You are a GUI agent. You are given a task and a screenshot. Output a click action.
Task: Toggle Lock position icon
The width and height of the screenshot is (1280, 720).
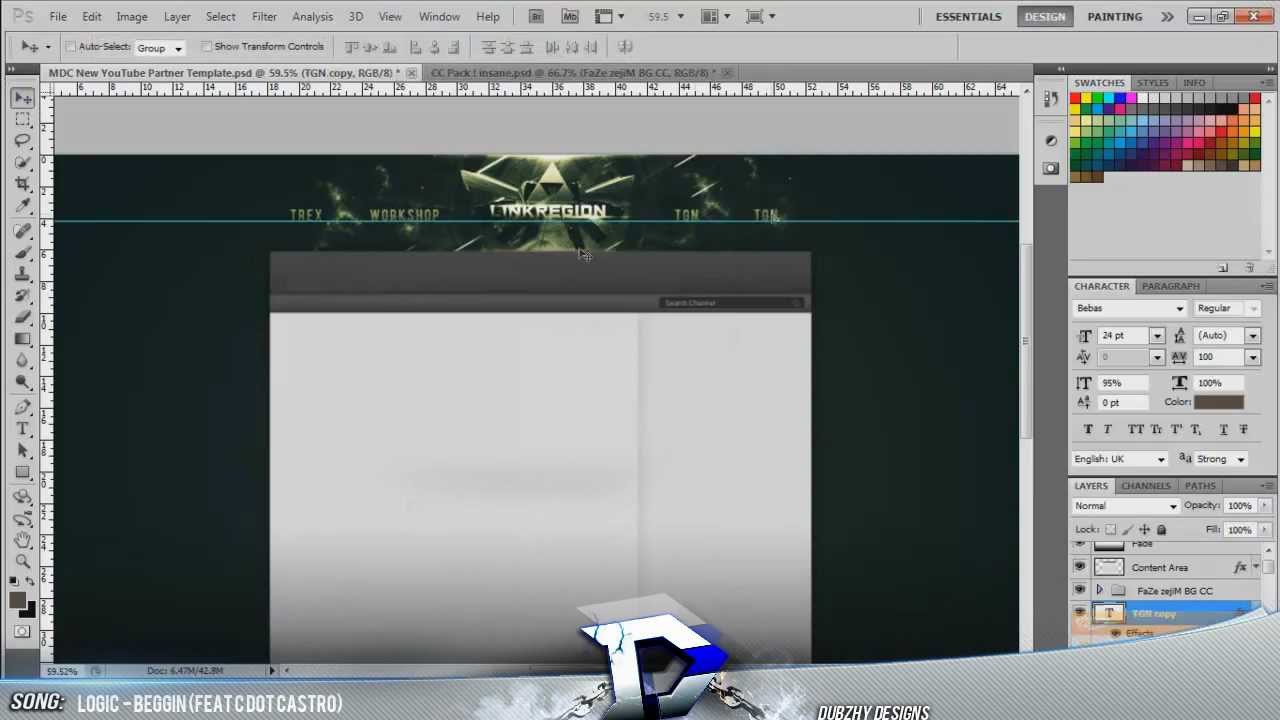pyautogui.click(x=1144, y=530)
